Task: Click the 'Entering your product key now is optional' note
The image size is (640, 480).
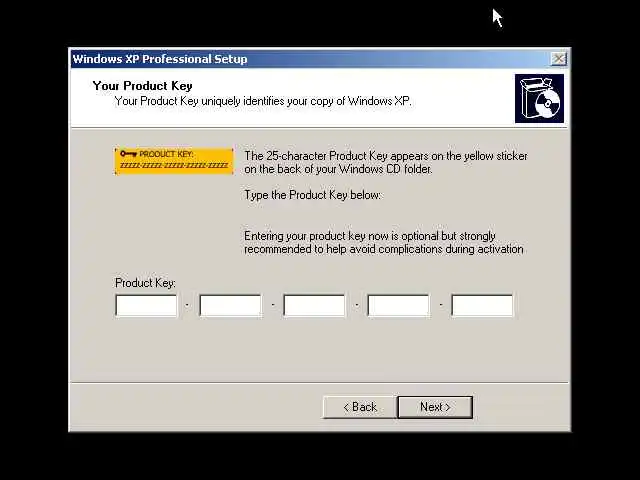Action: tap(384, 242)
